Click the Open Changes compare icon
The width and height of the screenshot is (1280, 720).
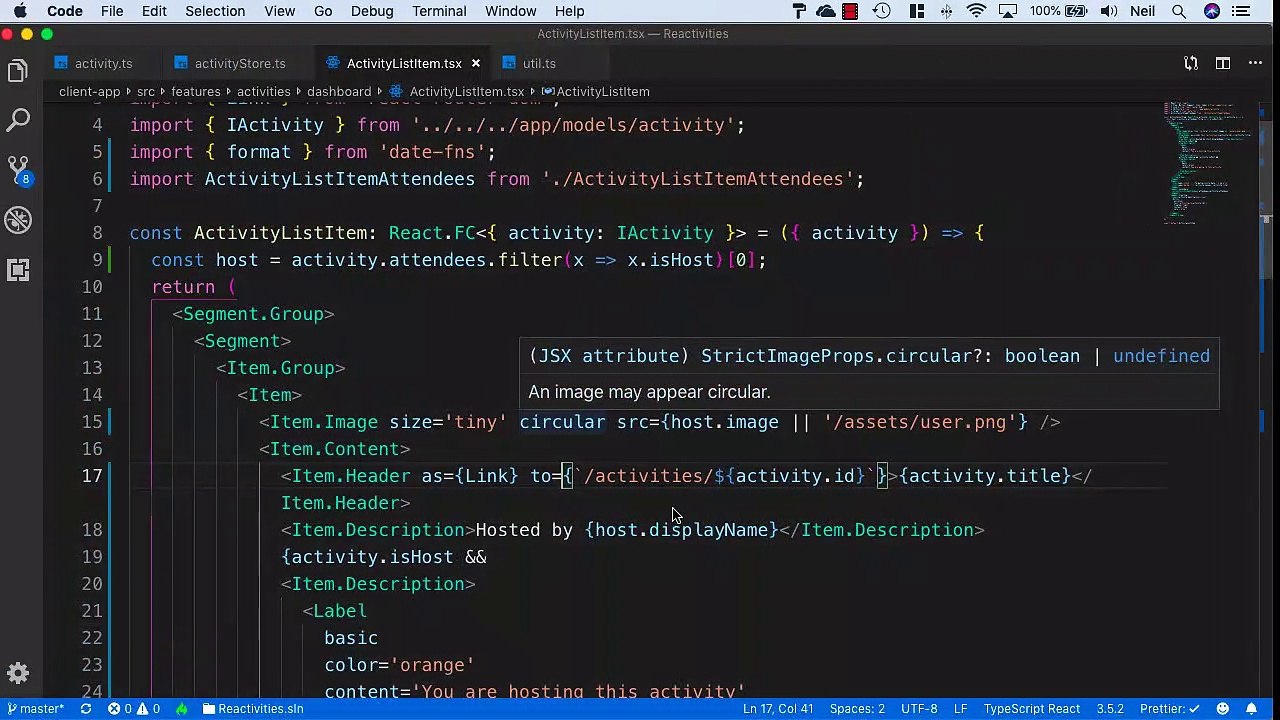(1191, 63)
